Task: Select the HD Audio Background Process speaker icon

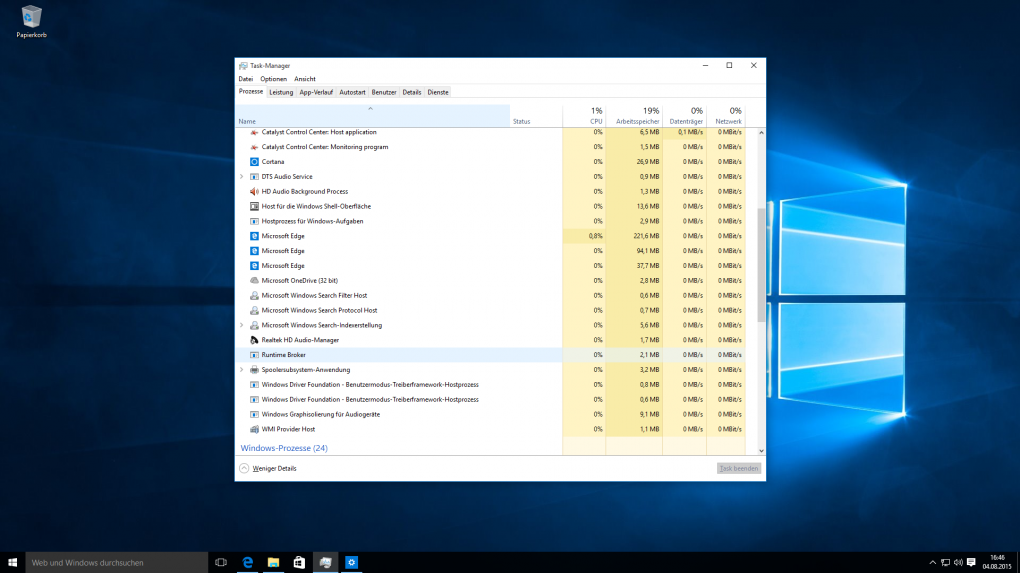Action: tap(254, 192)
